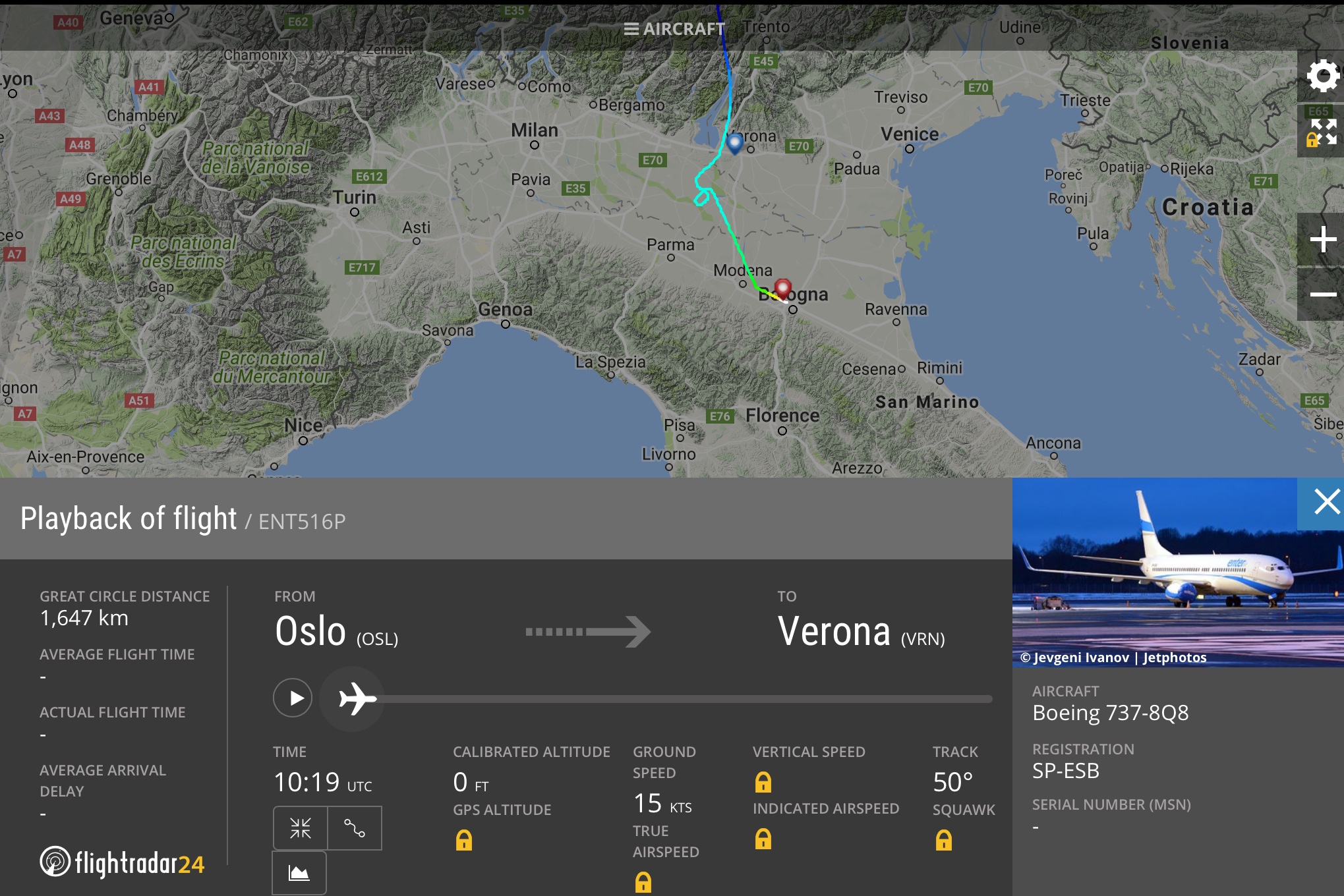Open the settings gear on map

pyautogui.click(x=1322, y=76)
